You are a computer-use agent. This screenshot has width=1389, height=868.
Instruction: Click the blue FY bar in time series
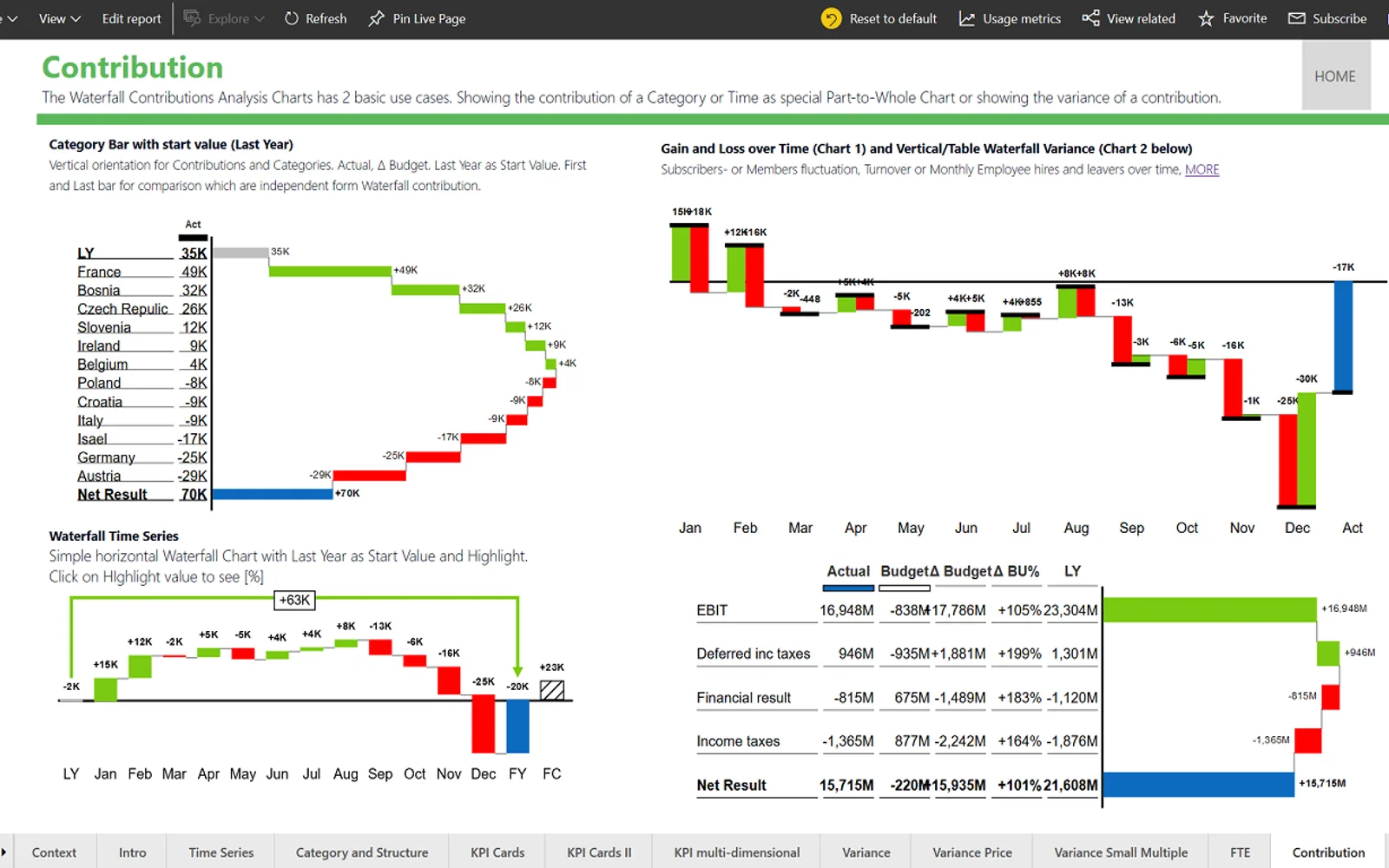click(517, 727)
